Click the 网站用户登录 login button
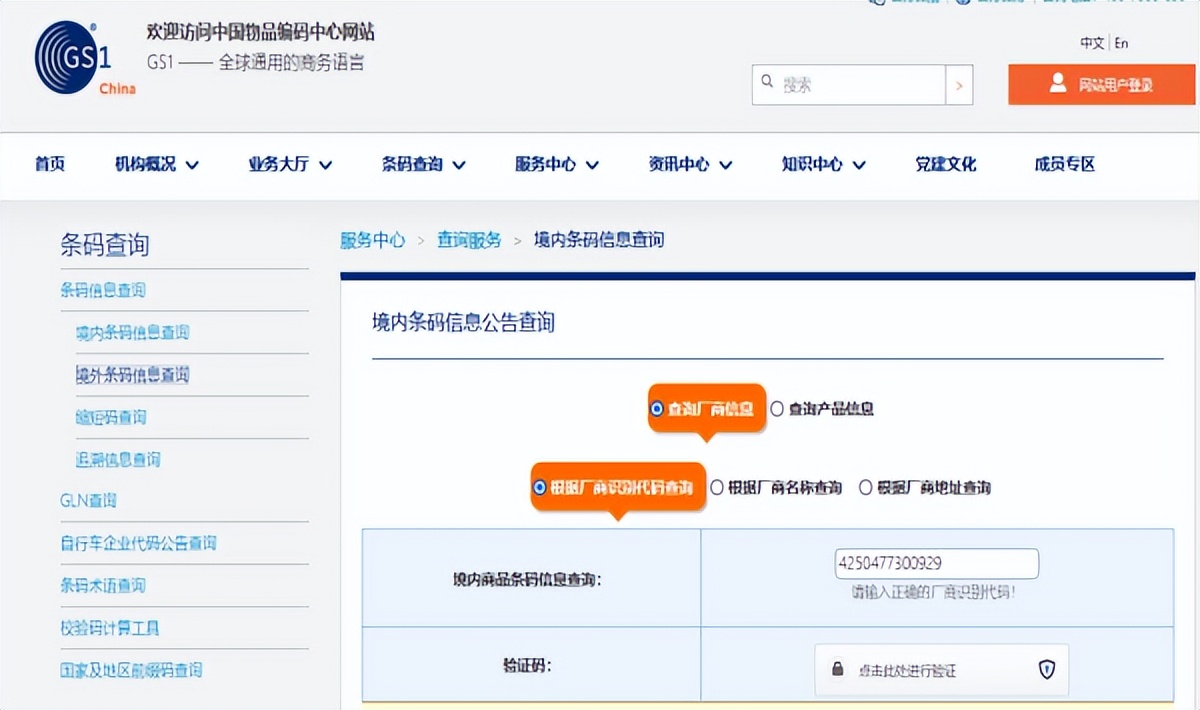This screenshot has height=710, width=1200. (1101, 84)
